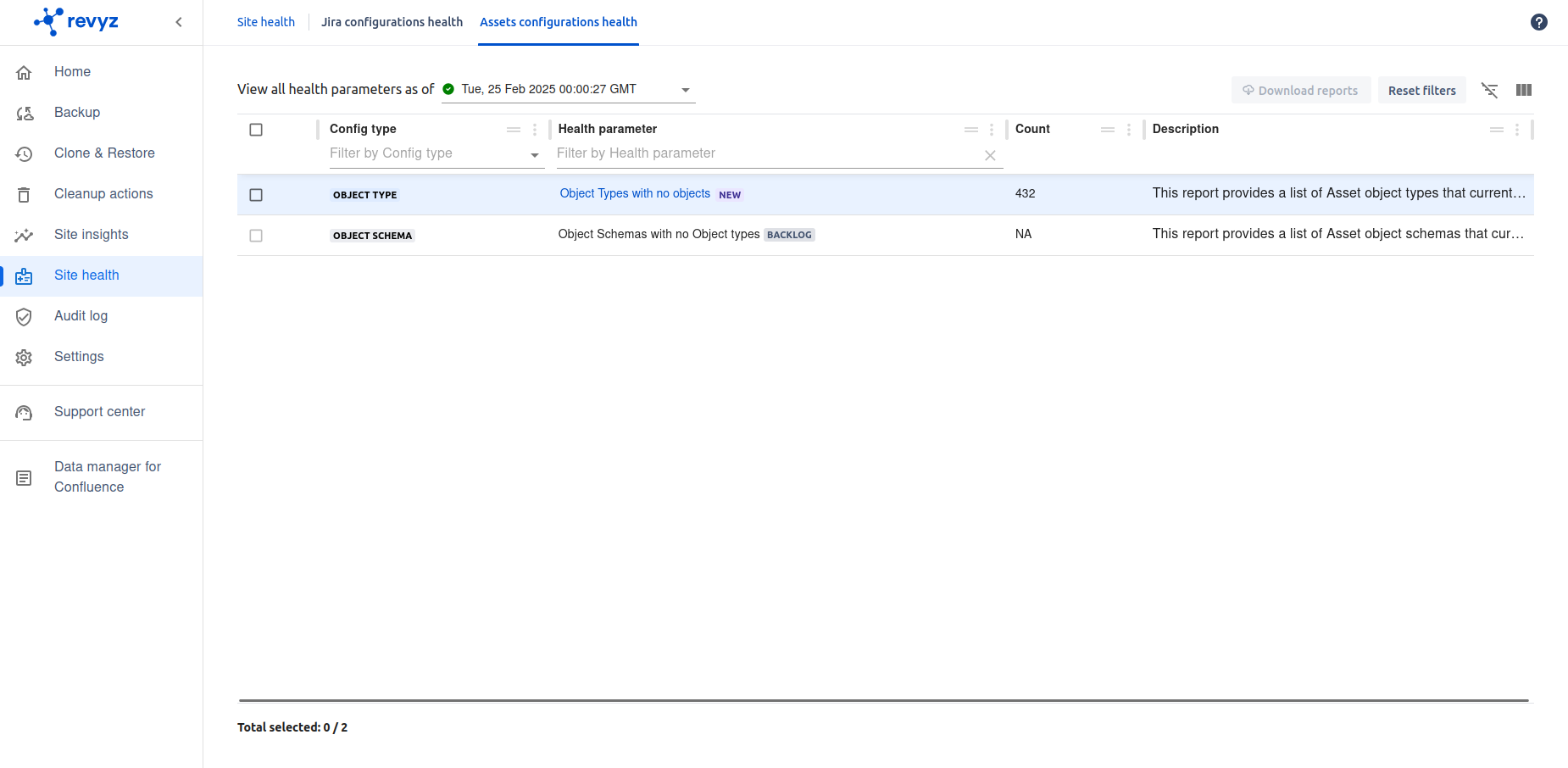Open the report date dropdown
Screen dimensions: 1568x768
(x=685, y=90)
